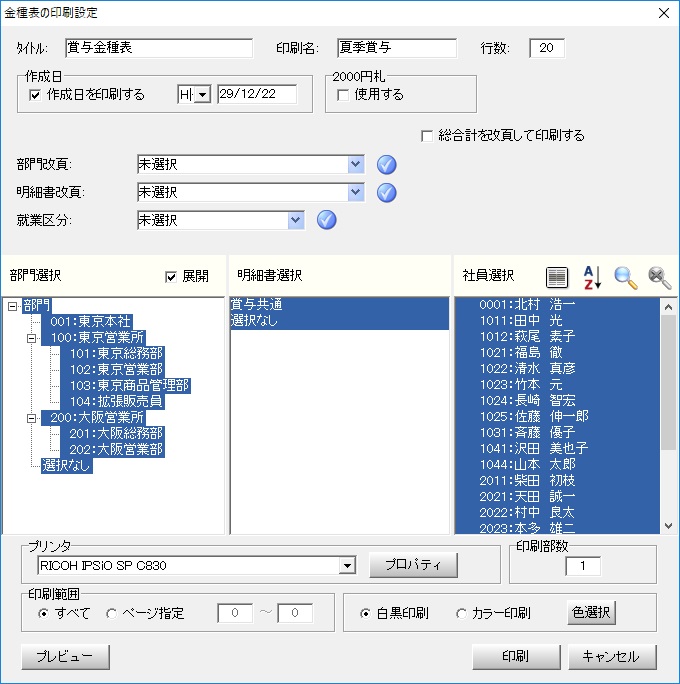Select employee 1011:田中 光
The width and height of the screenshot is (680, 684).
tap(557, 321)
